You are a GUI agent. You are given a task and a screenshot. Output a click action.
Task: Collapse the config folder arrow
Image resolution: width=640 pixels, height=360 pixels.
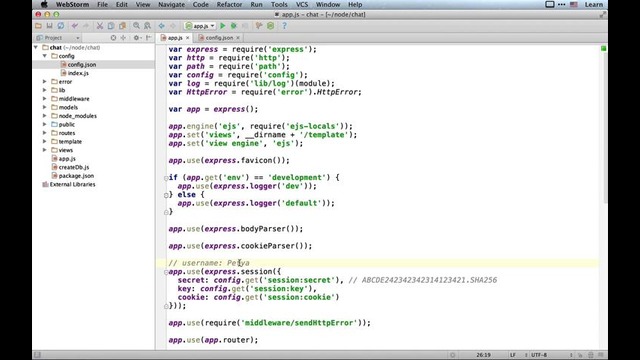click(45, 56)
